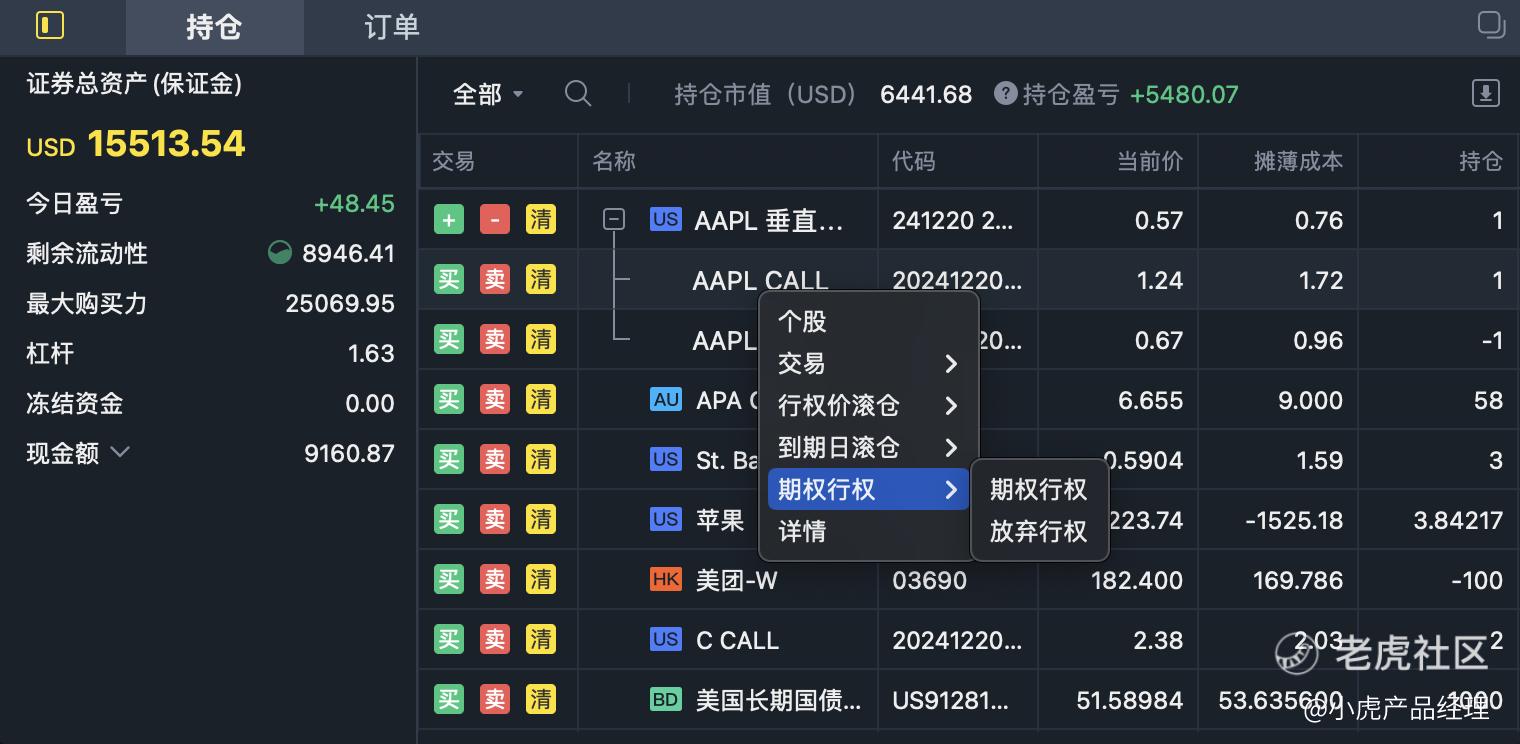Click 买 in the AAPL CALL 1.24 row
This screenshot has height=744, width=1520.
pos(449,280)
